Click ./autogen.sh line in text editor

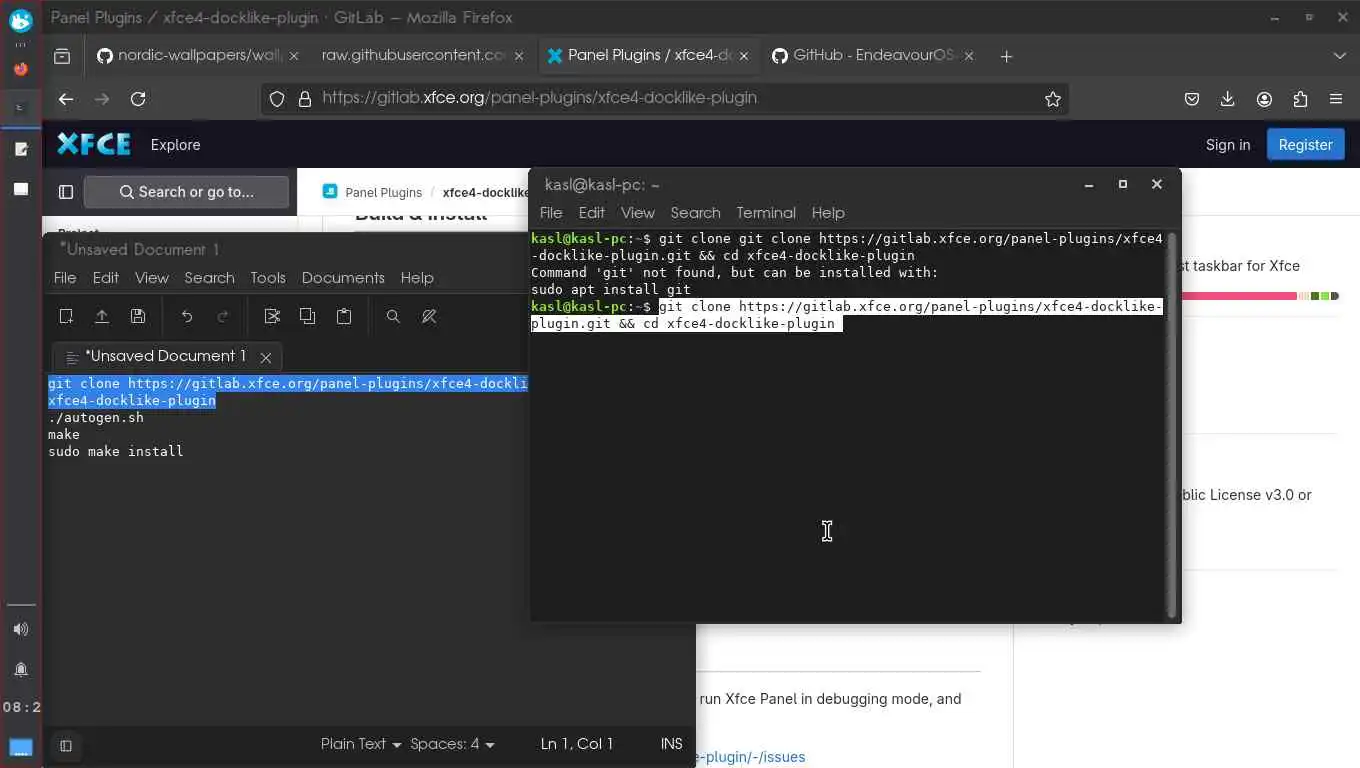[96, 417]
